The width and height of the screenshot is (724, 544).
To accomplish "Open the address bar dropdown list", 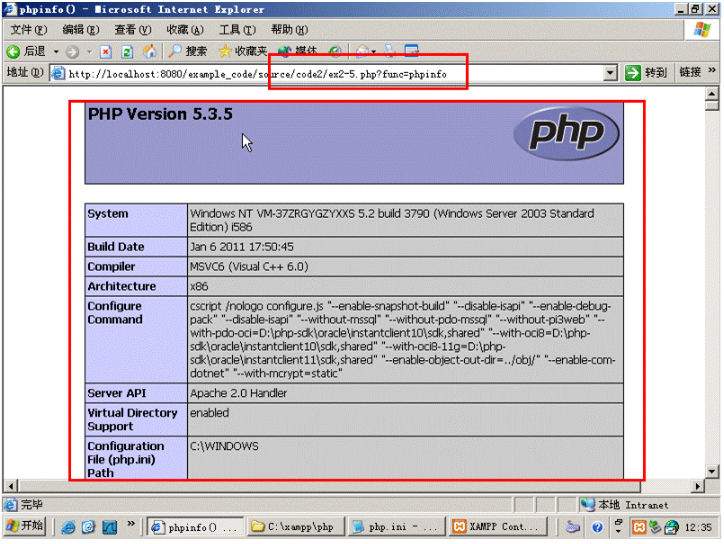I will (x=610, y=73).
